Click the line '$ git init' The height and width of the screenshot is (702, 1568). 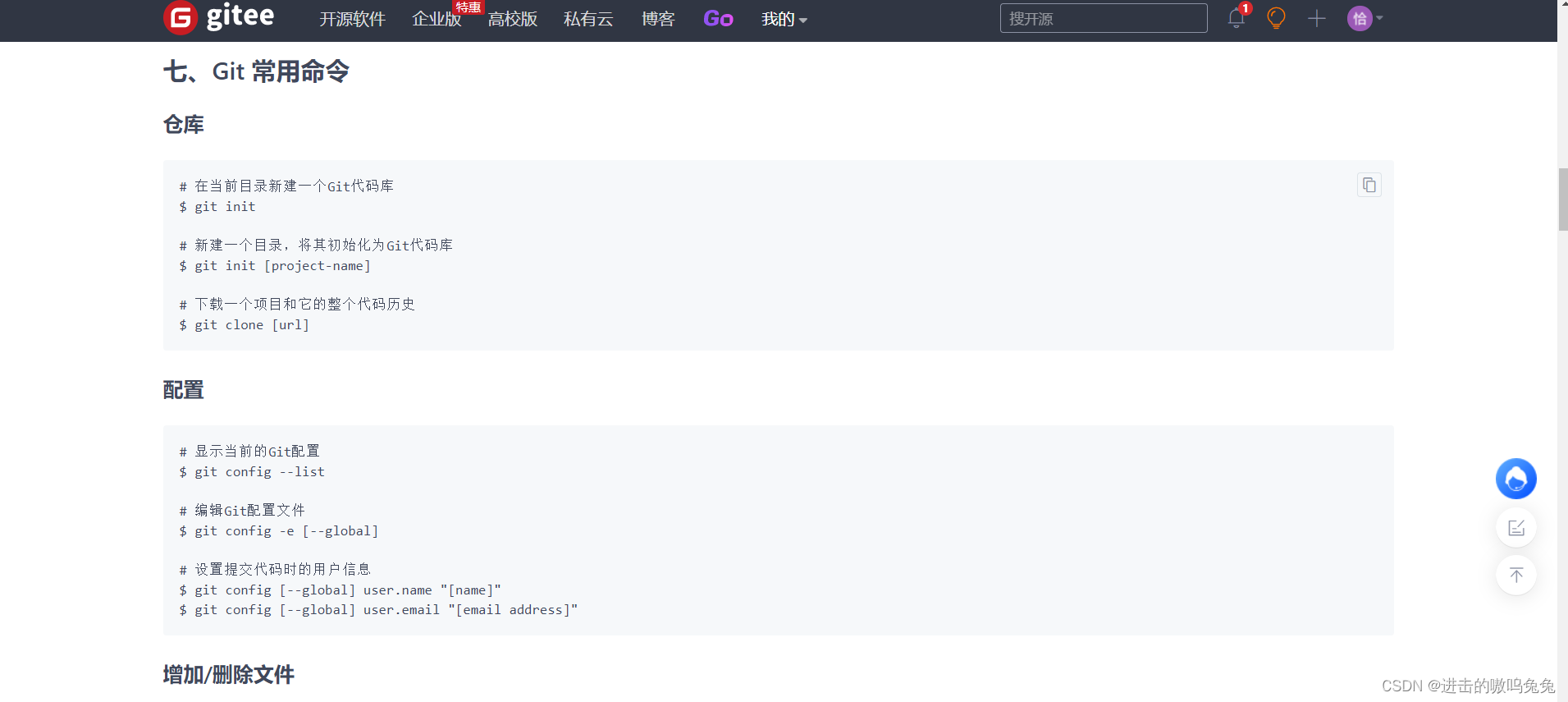(217, 207)
